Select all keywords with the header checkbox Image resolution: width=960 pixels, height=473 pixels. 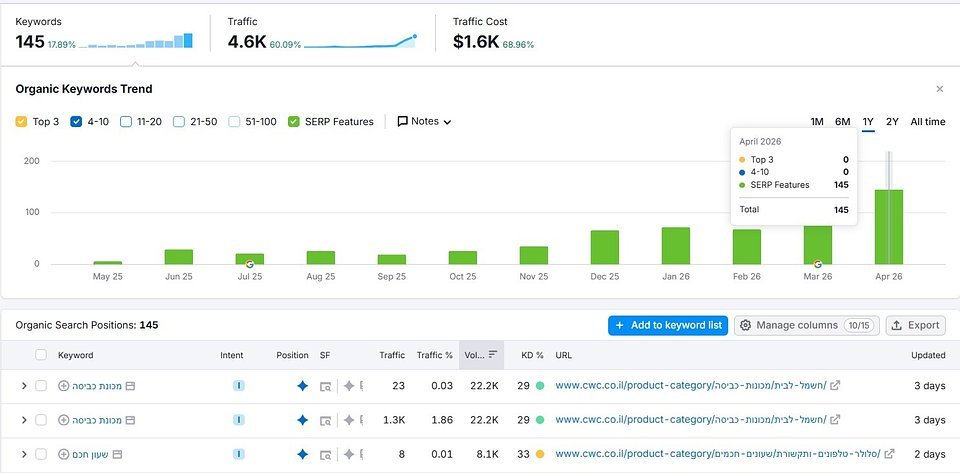[x=41, y=355]
